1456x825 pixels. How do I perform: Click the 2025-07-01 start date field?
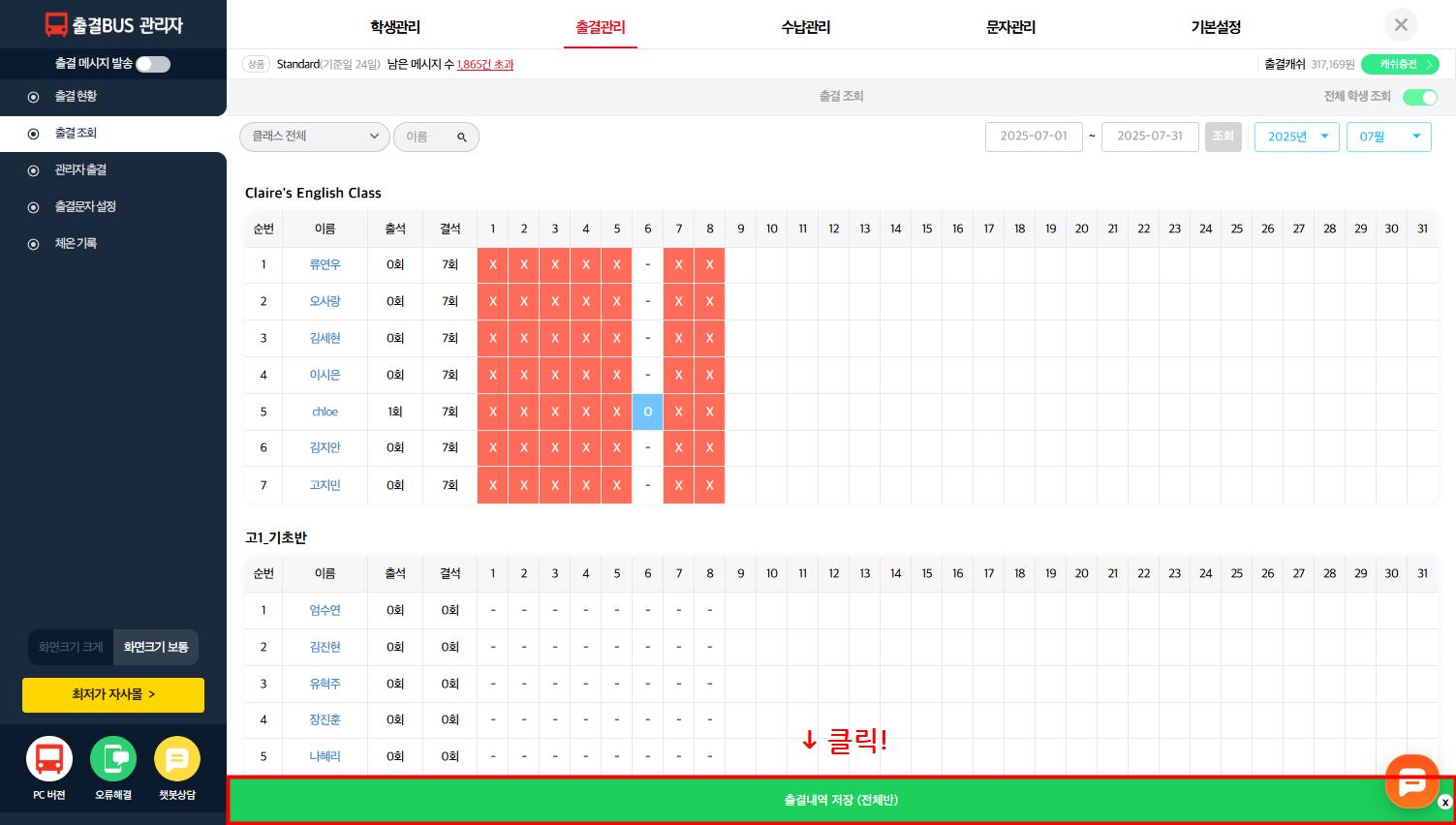coord(1034,137)
